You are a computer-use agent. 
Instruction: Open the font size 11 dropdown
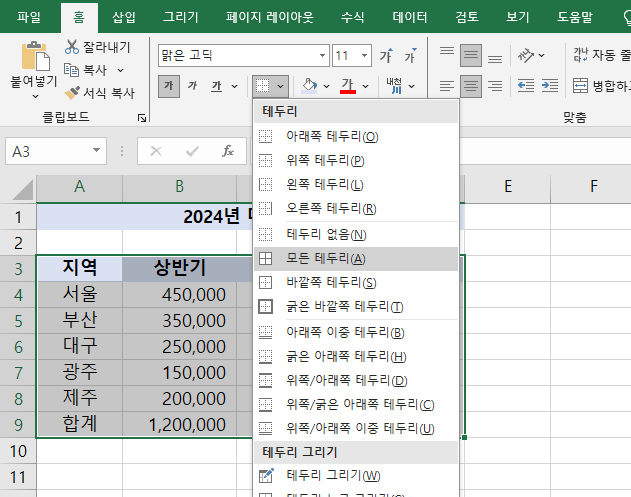(364, 56)
